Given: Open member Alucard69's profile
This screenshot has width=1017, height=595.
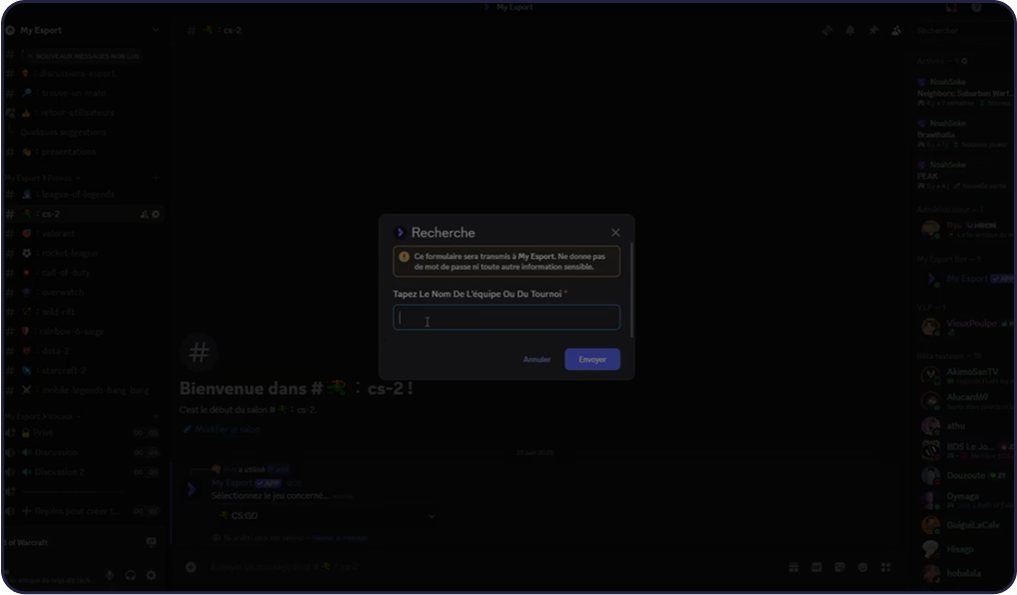Looking at the screenshot, I should coord(966,400).
